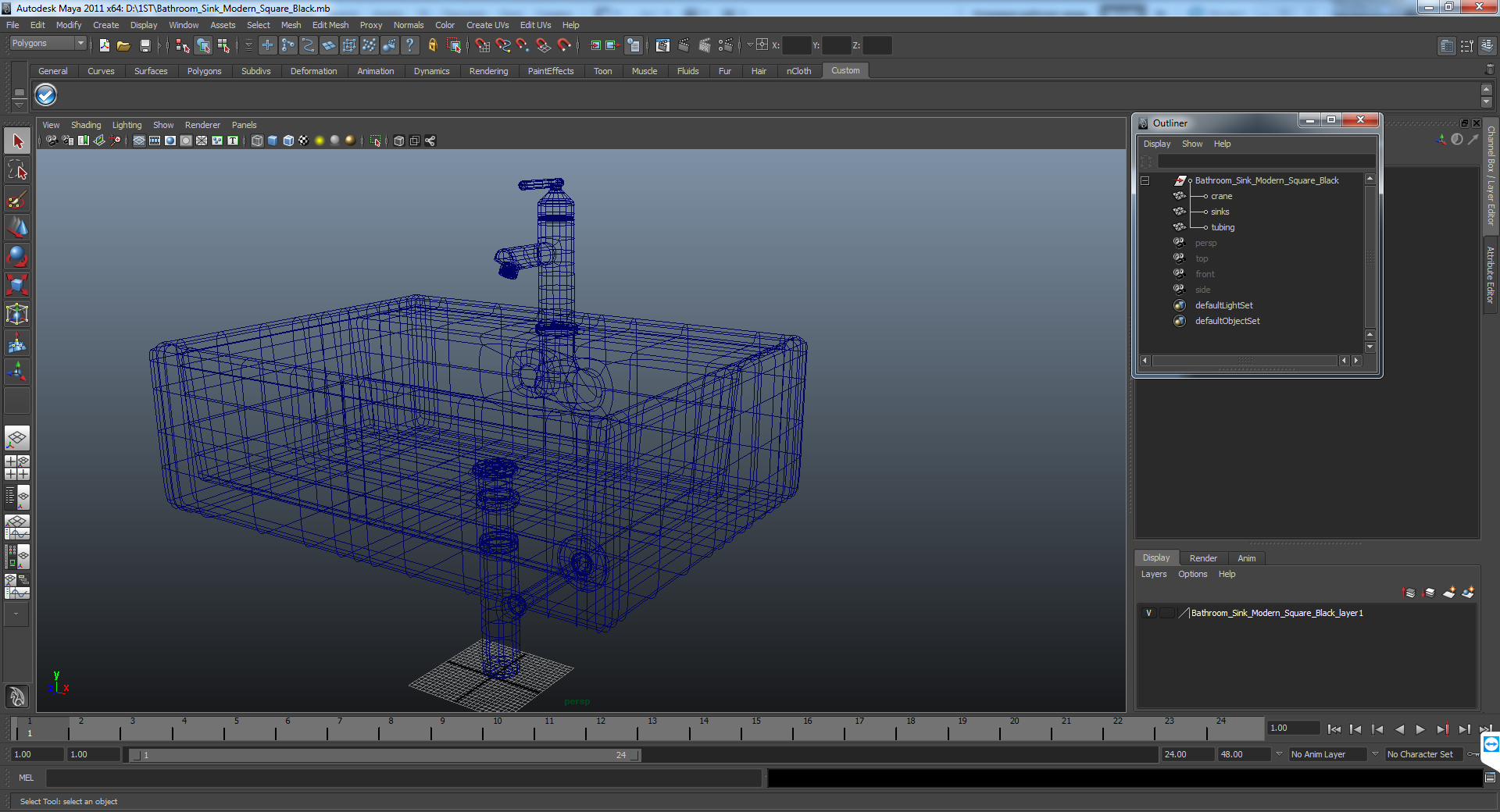Switch to the Anim layer tab
This screenshot has height=812, width=1500.
pyautogui.click(x=1247, y=558)
